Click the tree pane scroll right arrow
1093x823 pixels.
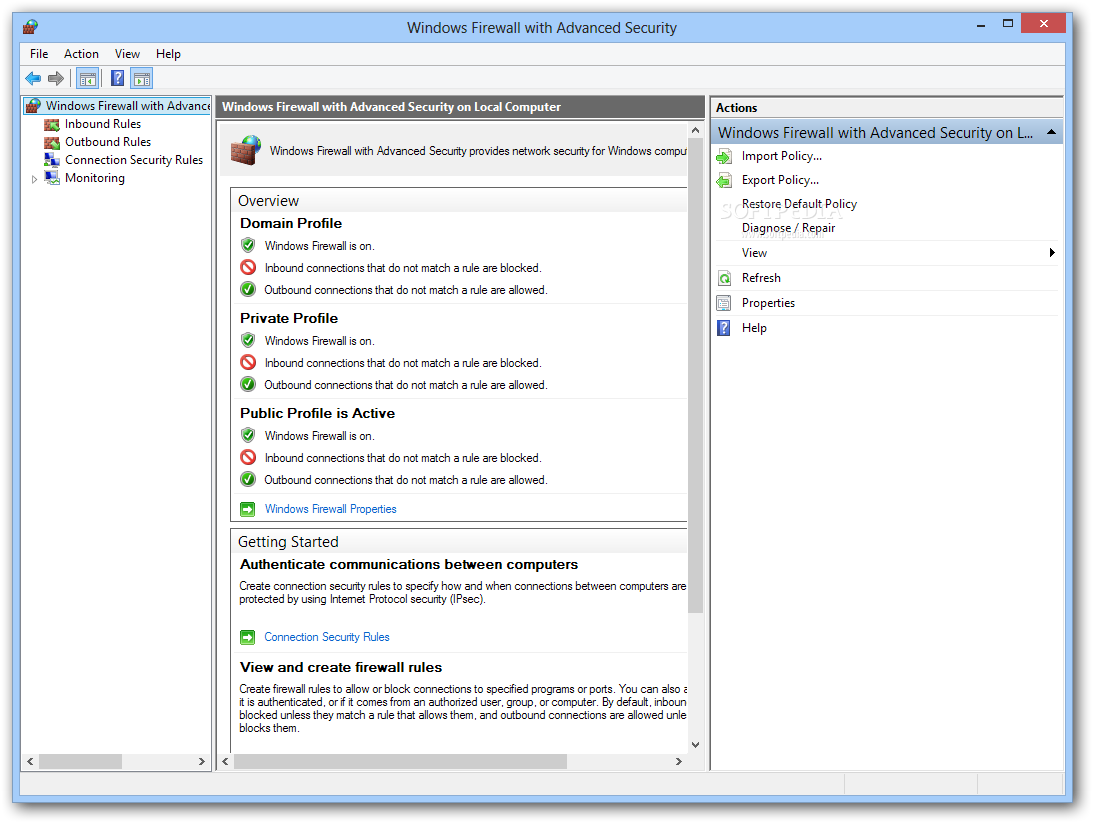pyautogui.click(x=201, y=762)
